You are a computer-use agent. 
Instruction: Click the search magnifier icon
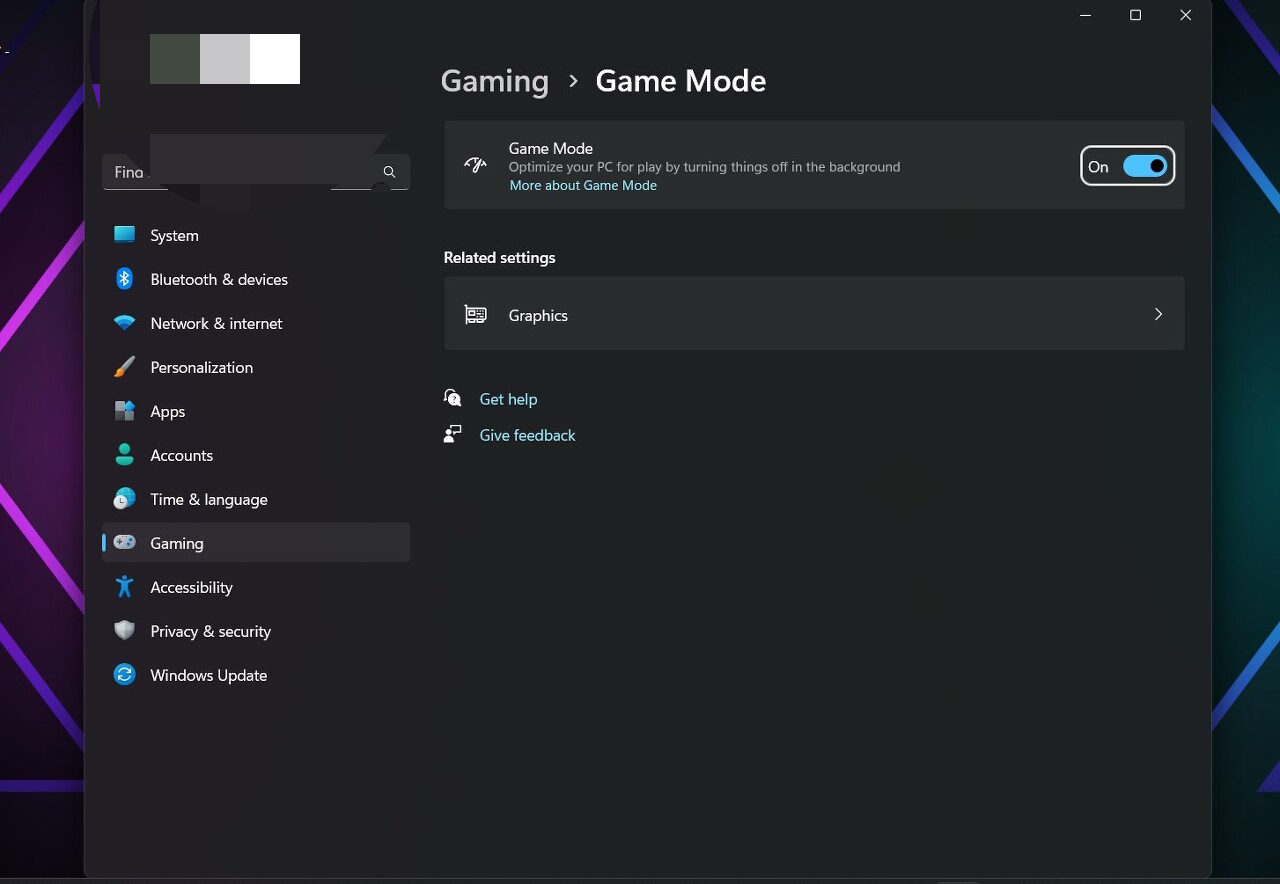390,172
